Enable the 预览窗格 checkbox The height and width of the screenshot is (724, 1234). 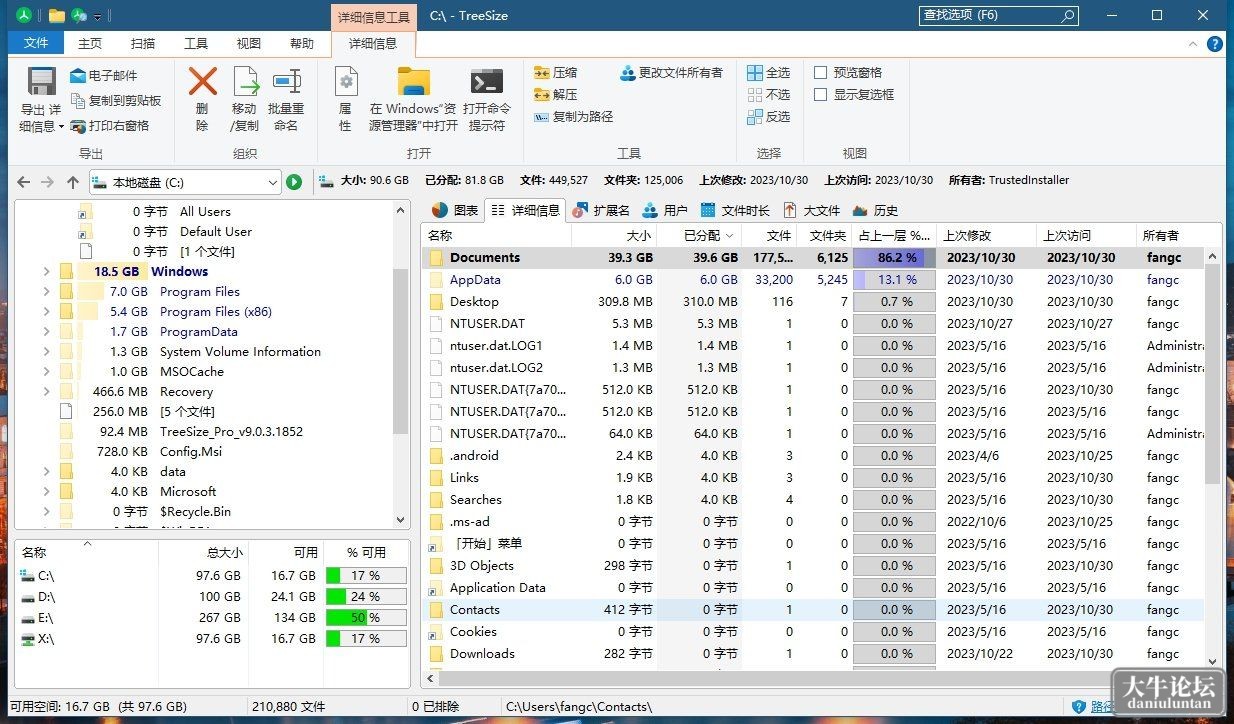pyautogui.click(x=821, y=73)
